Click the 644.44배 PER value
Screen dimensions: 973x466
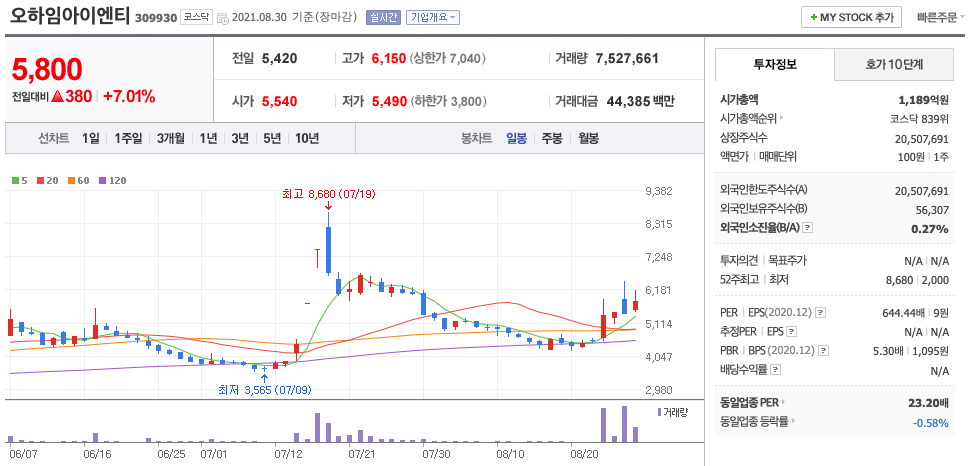point(902,312)
